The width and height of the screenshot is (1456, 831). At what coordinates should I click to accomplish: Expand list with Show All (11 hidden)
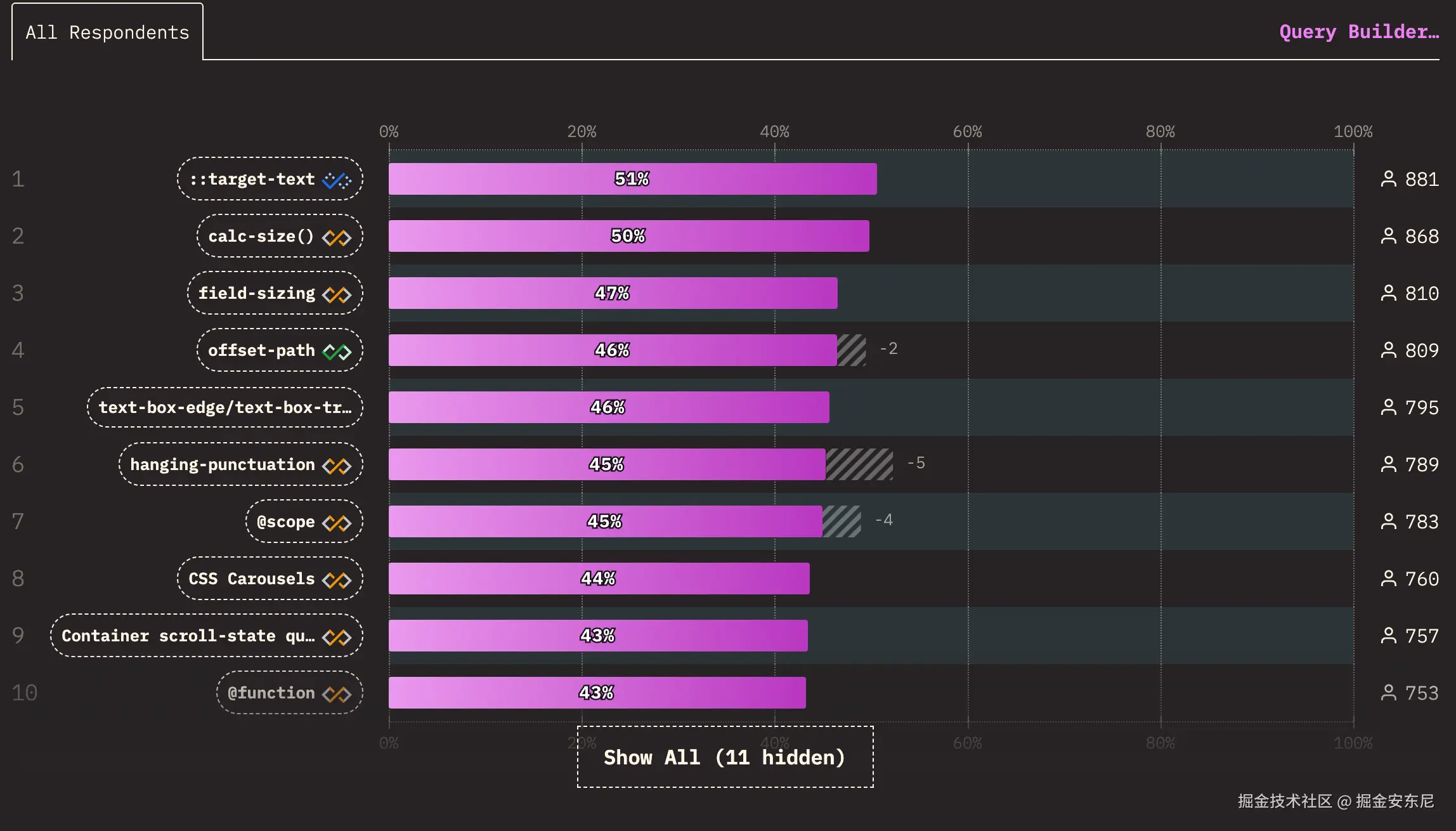(725, 757)
